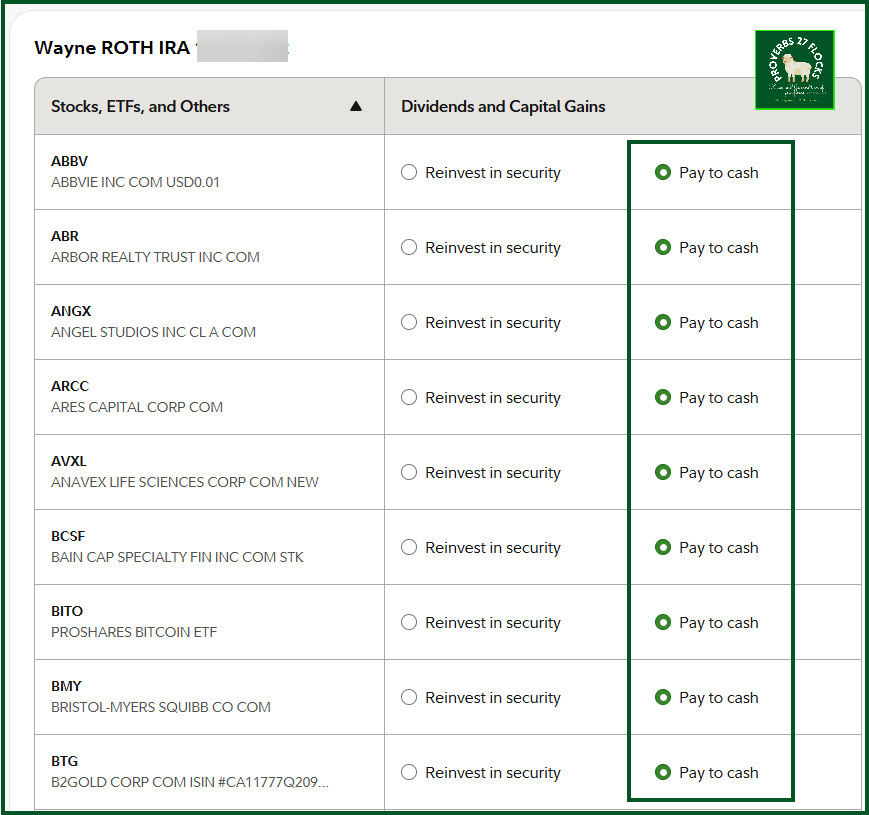869x815 pixels.
Task: Click the Dividends and Capital Gains header
Action: point(503,106)
